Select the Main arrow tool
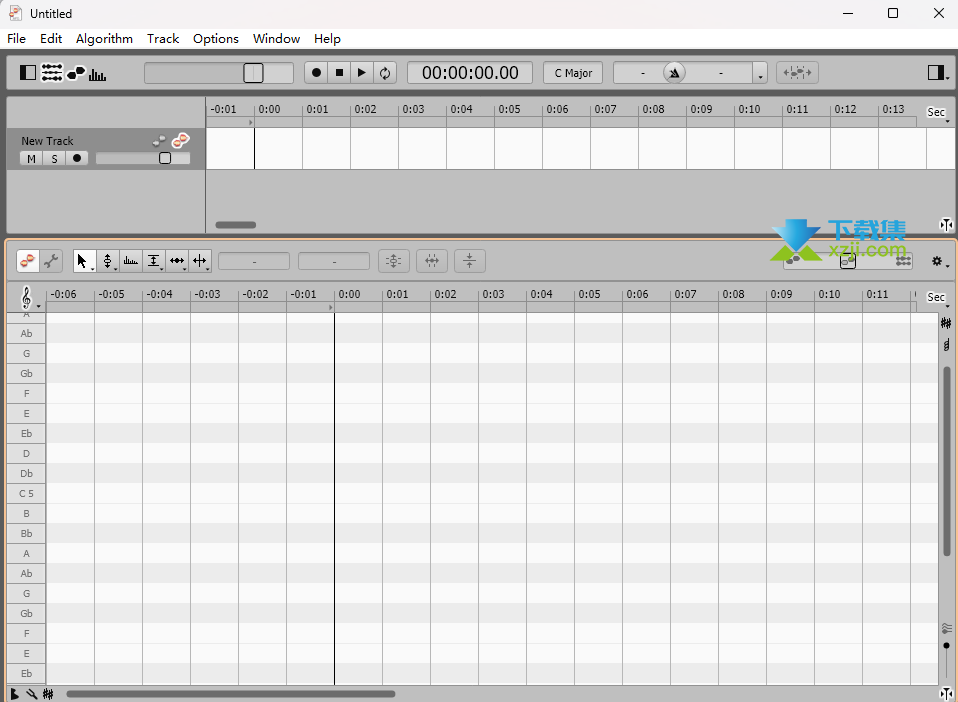 tap(84, 261)
